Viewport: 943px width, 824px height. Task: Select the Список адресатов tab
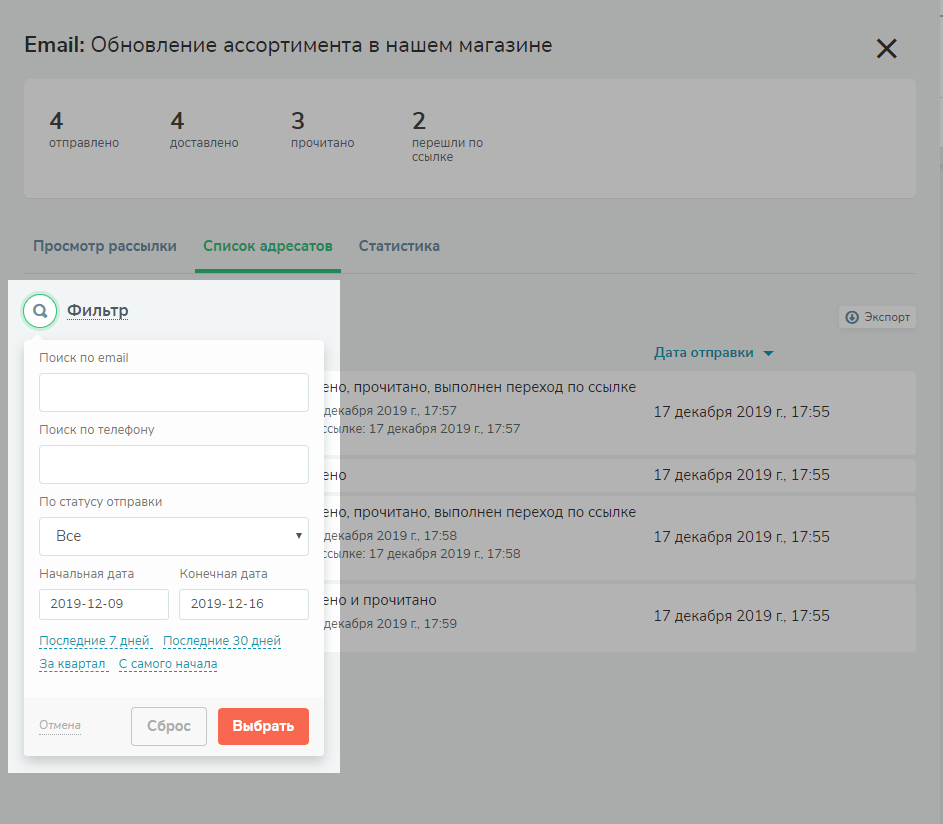click(x=268, y=246)
